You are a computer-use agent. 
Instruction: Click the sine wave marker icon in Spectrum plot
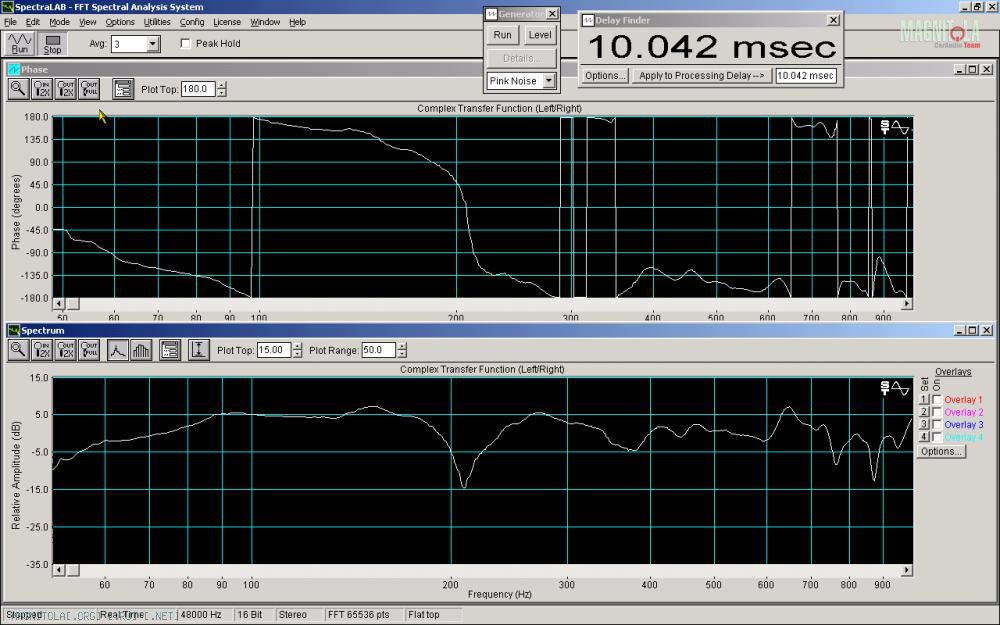[x=900, y=388]
